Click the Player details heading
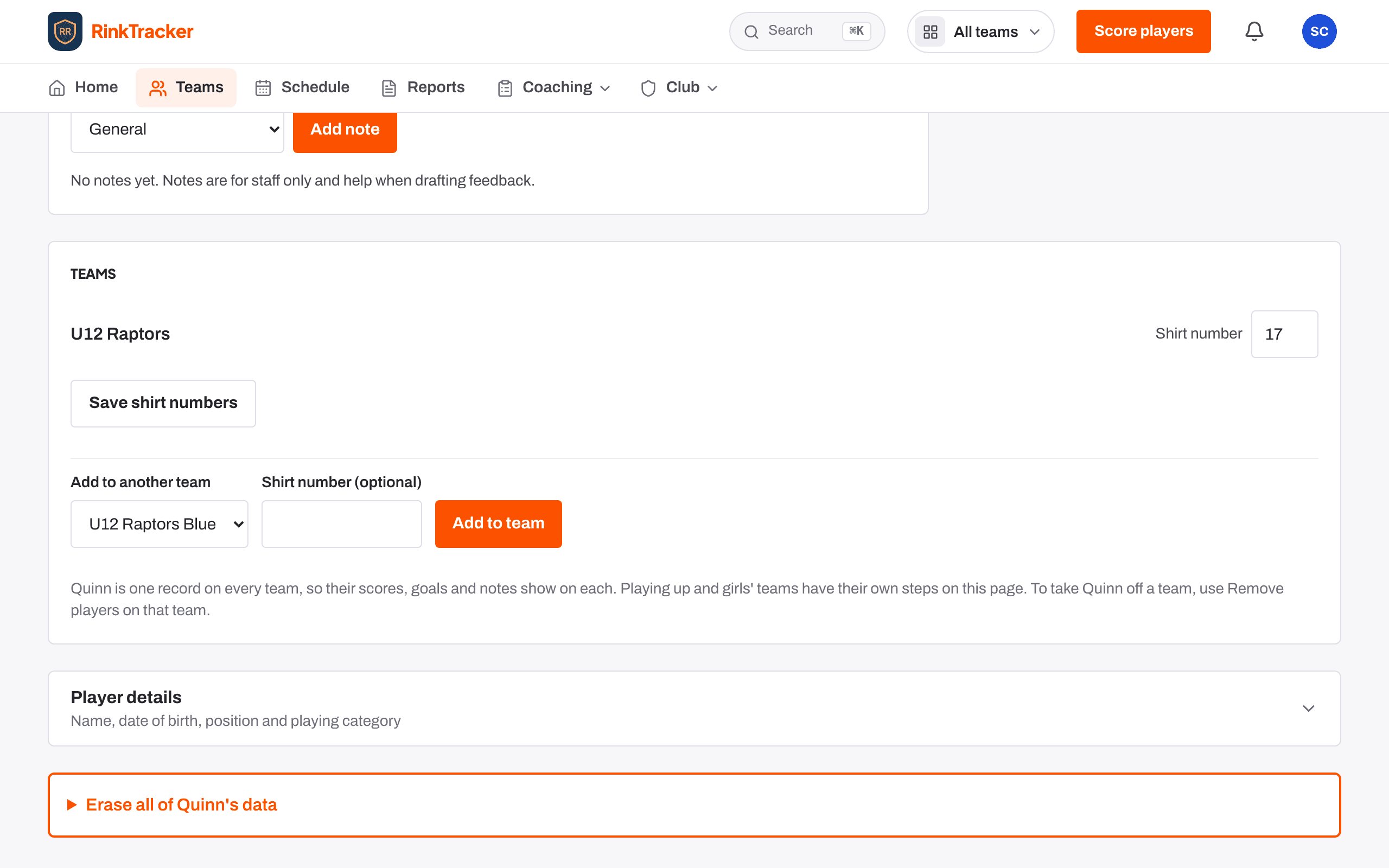 pos(126,698)
